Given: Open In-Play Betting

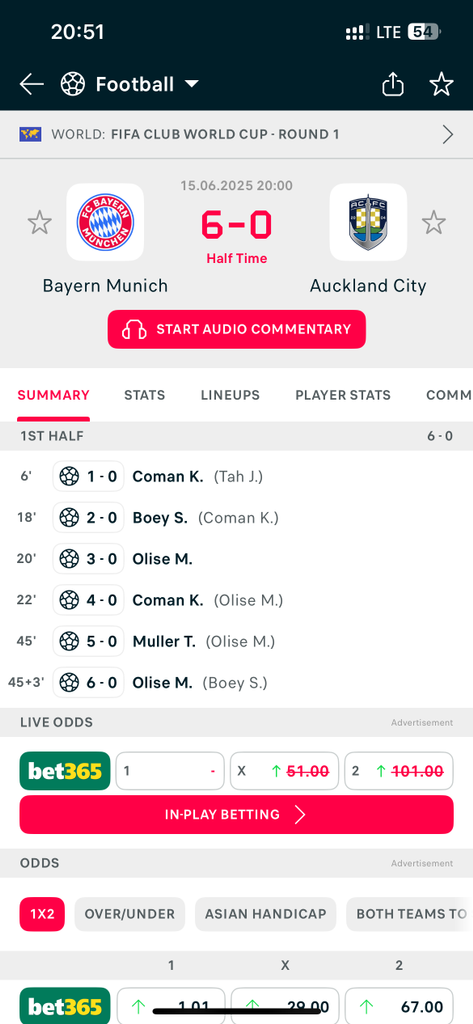Looking at the screenshot, I should (236, 814).
